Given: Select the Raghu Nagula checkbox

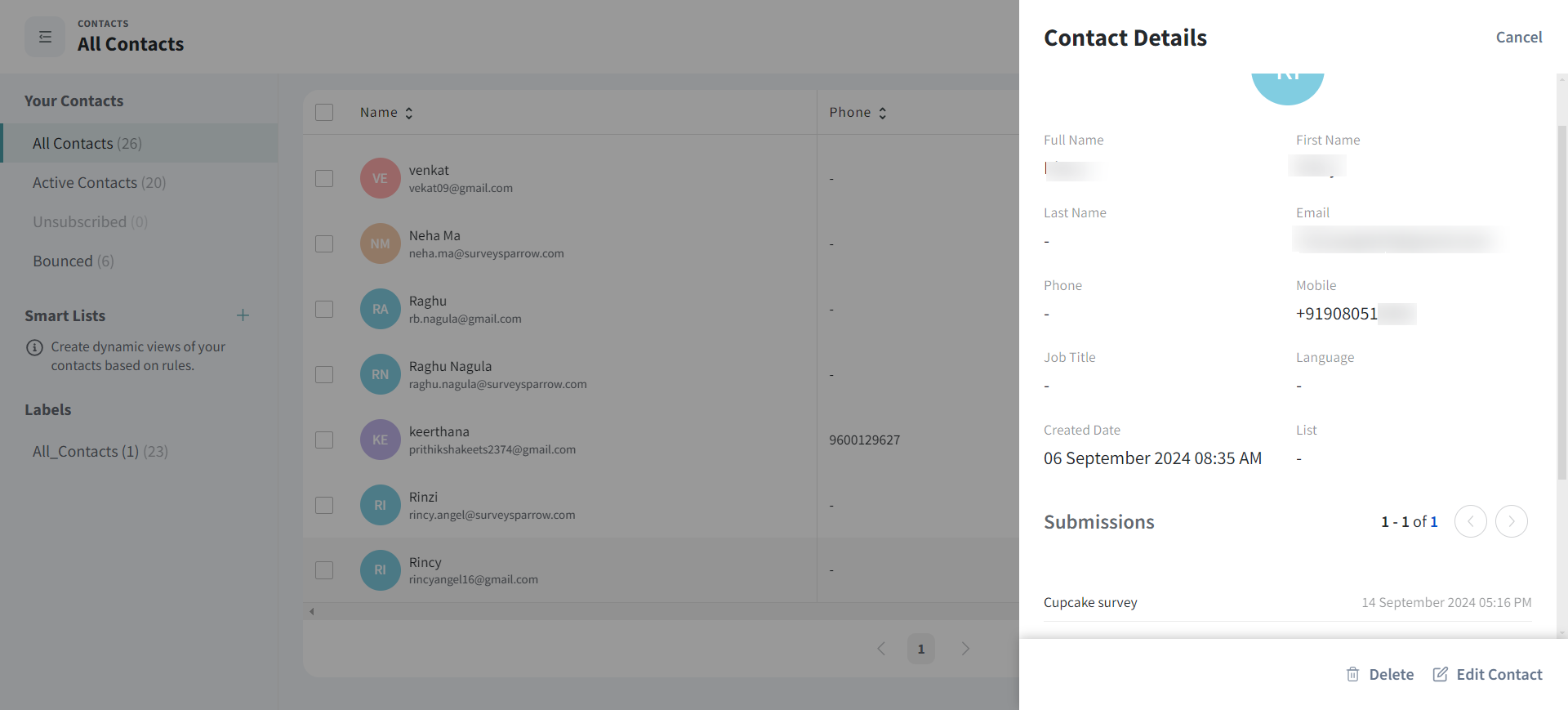Looking at the screenshot, I should click(324, 374).
